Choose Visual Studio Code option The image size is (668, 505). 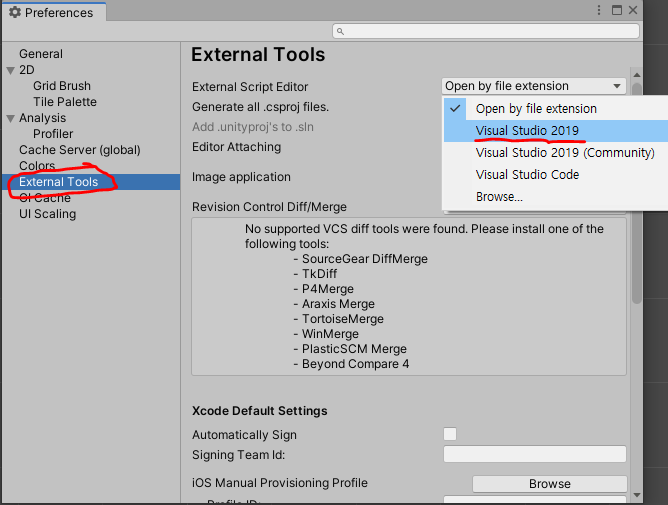point(556,175)
